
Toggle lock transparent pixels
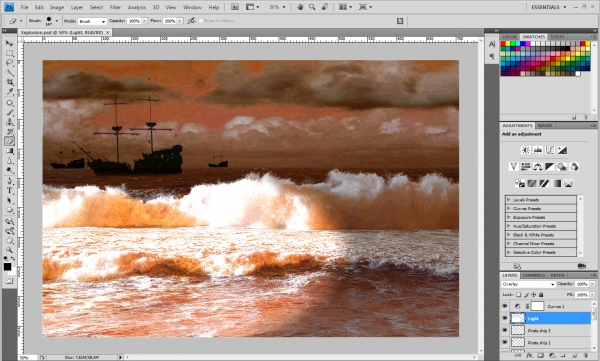[x=518, y=295]
